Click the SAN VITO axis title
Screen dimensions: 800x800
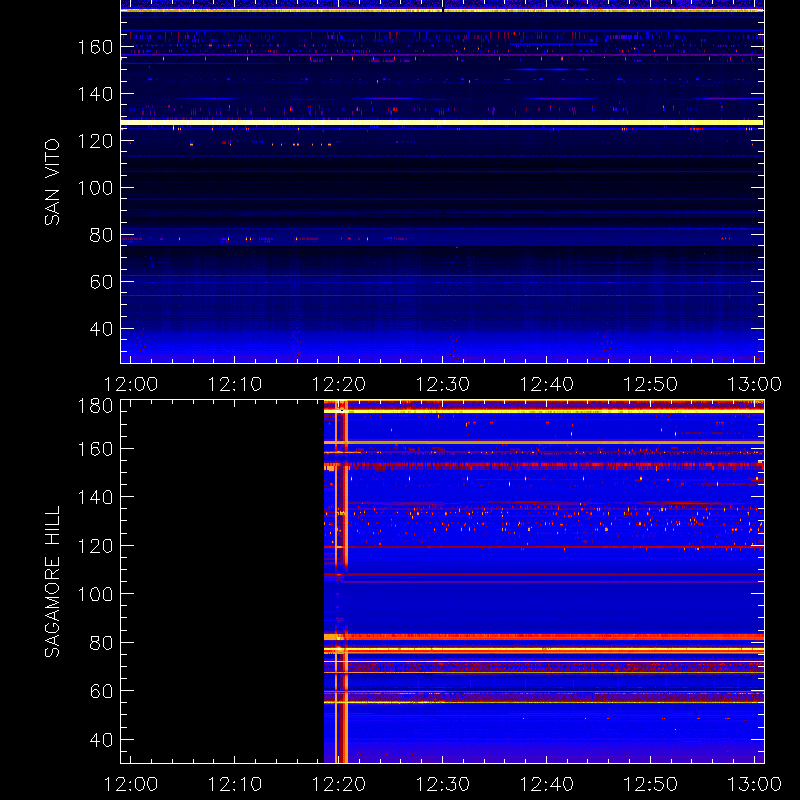52,182
